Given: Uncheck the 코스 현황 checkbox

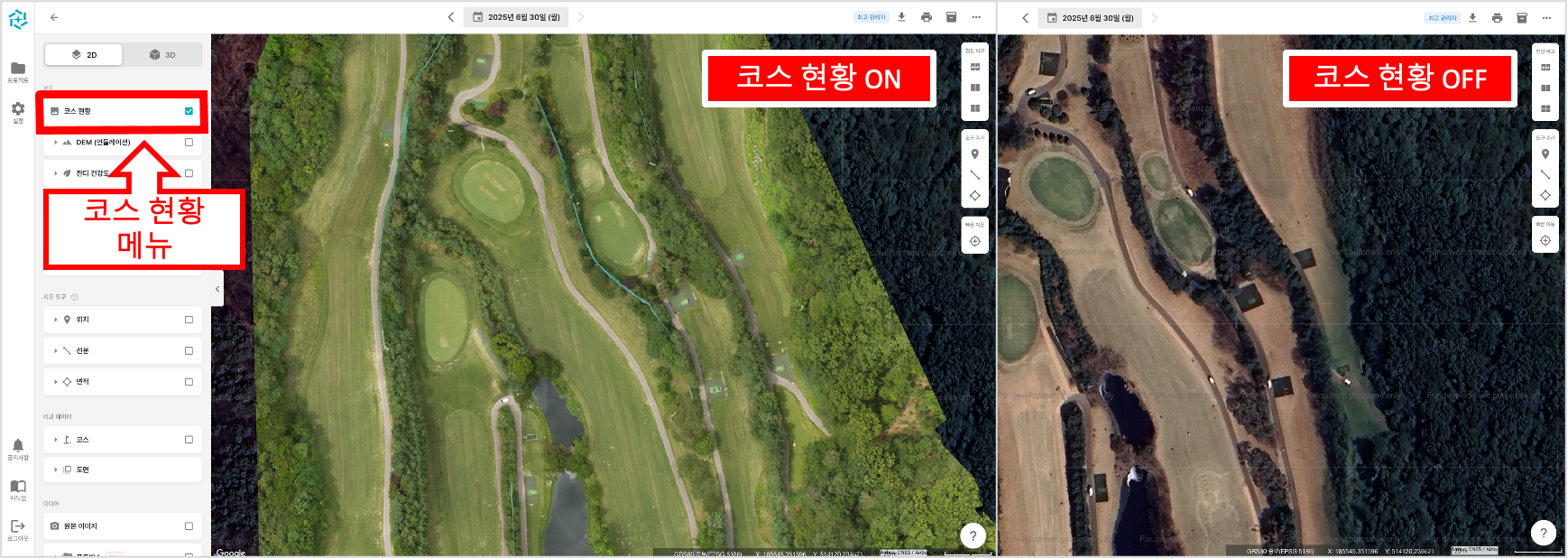Looking at the screenshot, I should tap(189, 111).
